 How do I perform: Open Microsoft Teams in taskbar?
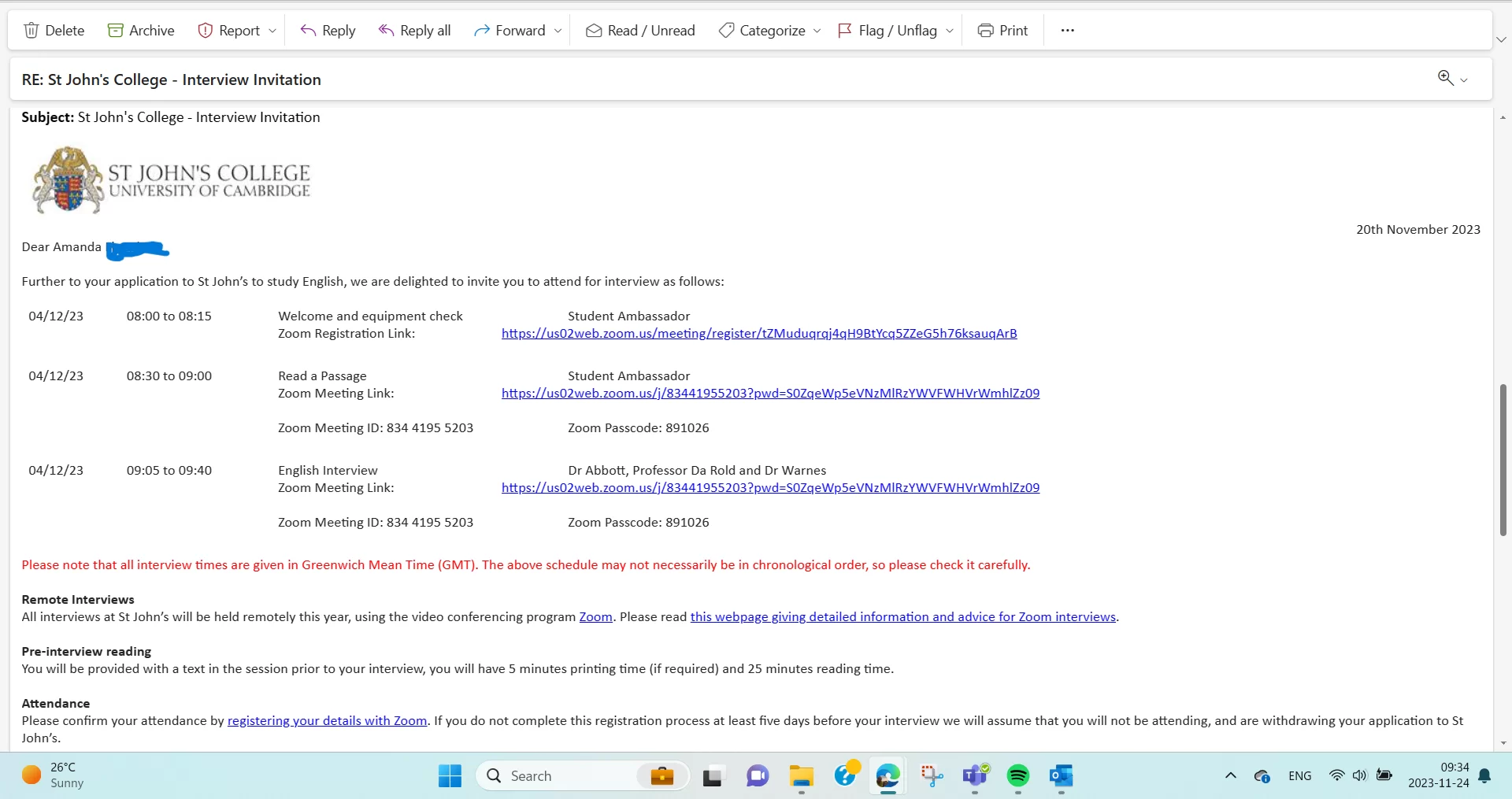coord(975,776)
